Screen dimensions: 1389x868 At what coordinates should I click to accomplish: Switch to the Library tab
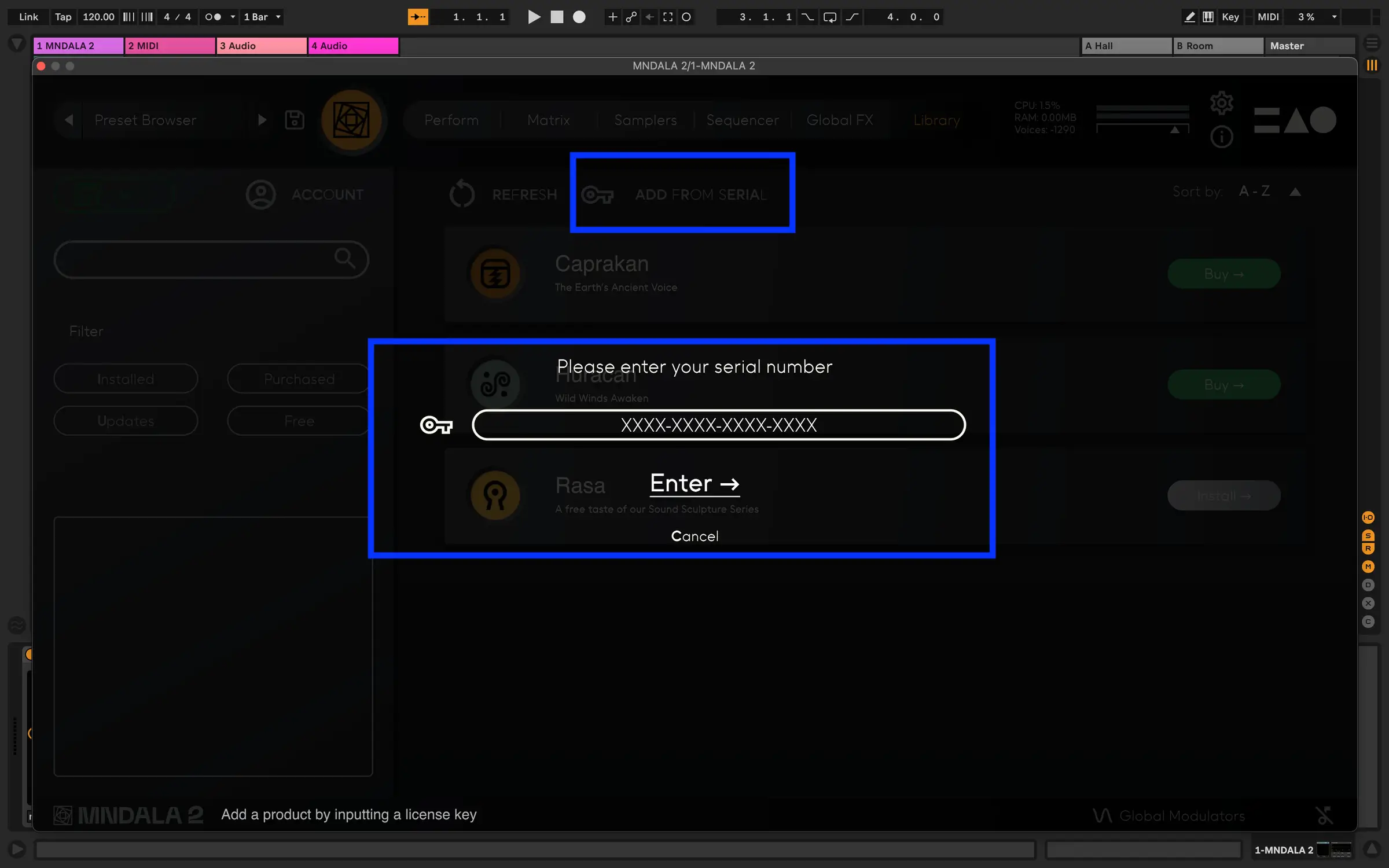936,120
